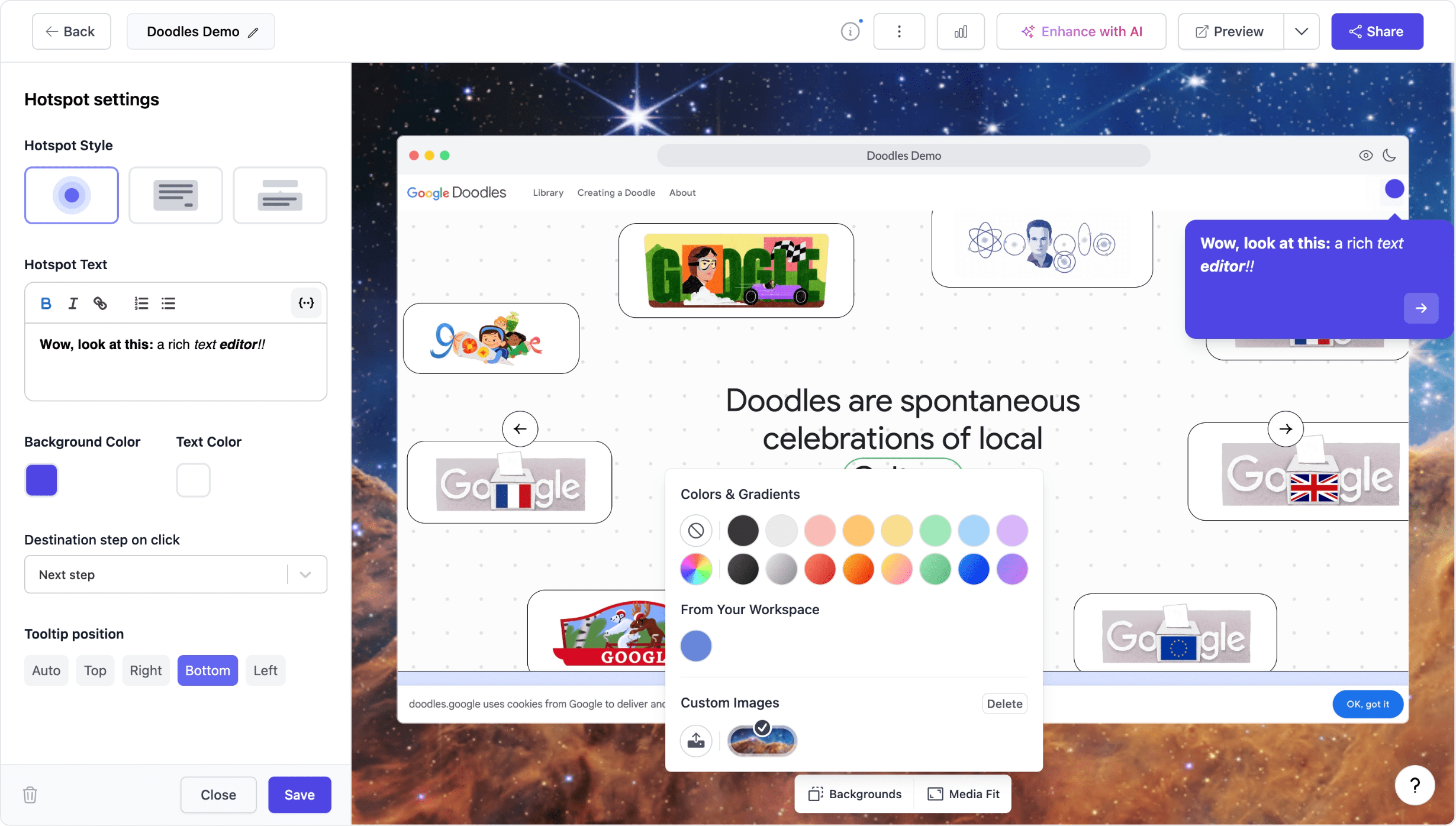The image size is (1456, 826).
Task: Delete the selected custom image
Action: pyautogui.click(x=1004, y=704)
